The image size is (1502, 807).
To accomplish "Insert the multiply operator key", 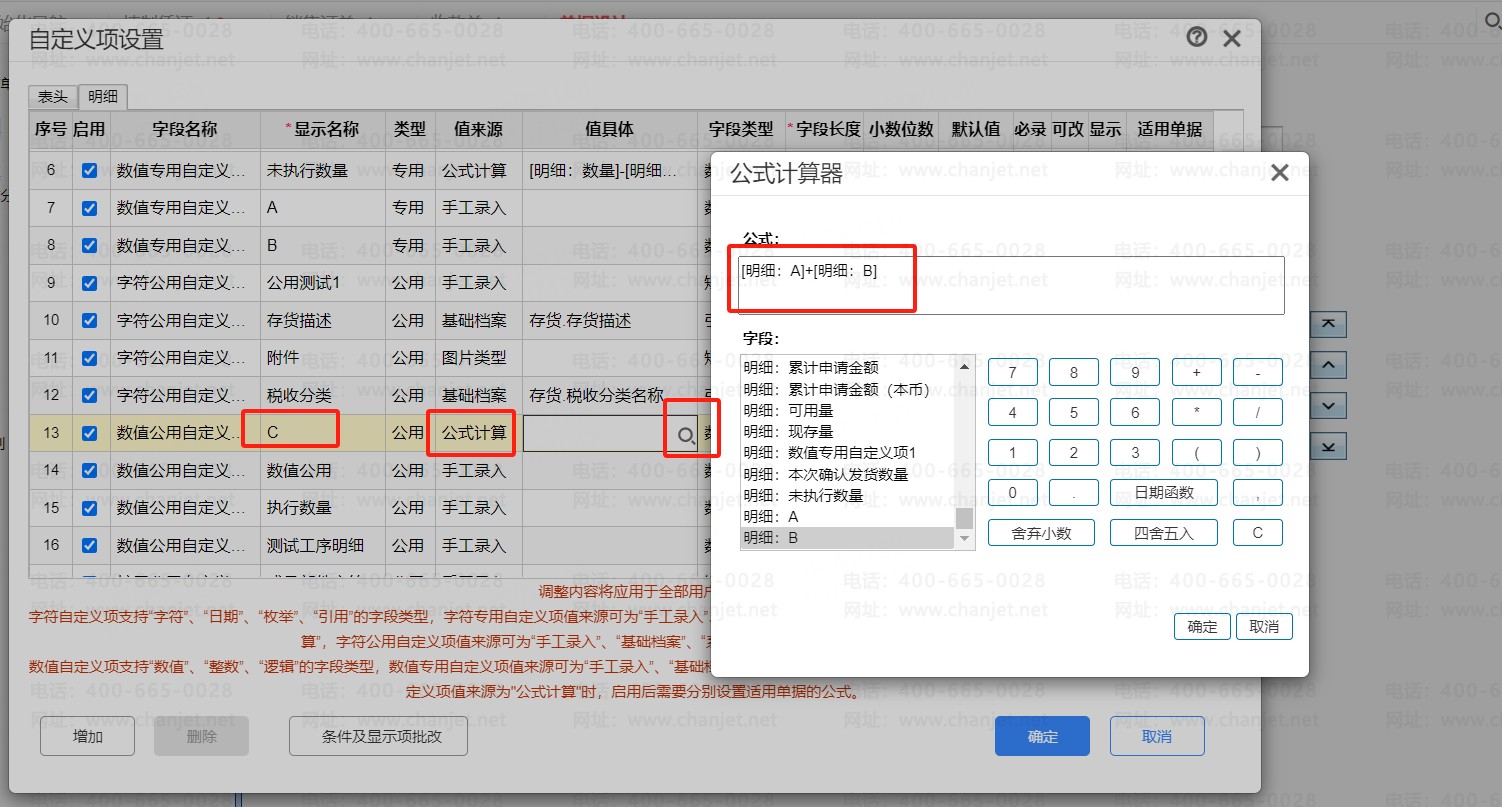I will (x=1197, y=412).
